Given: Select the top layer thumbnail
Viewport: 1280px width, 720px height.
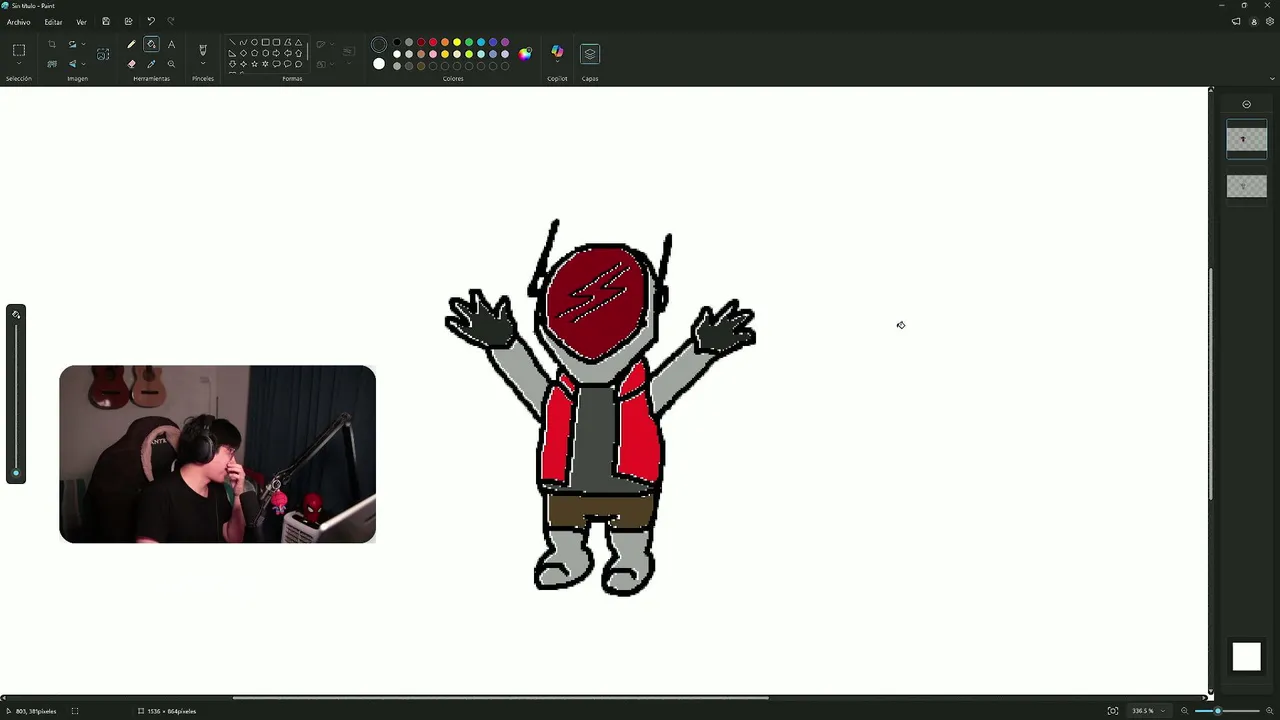Looking at the screenshot, I should (x=1247, y=140).
